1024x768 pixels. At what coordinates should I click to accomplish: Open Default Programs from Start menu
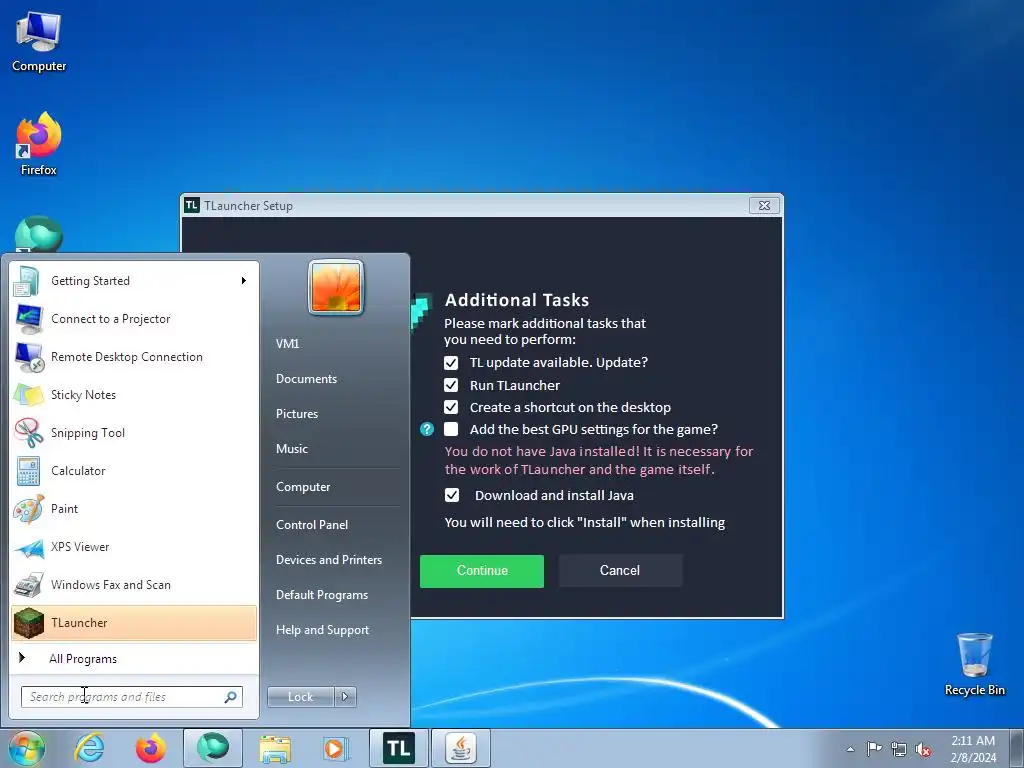click(322, 595)
